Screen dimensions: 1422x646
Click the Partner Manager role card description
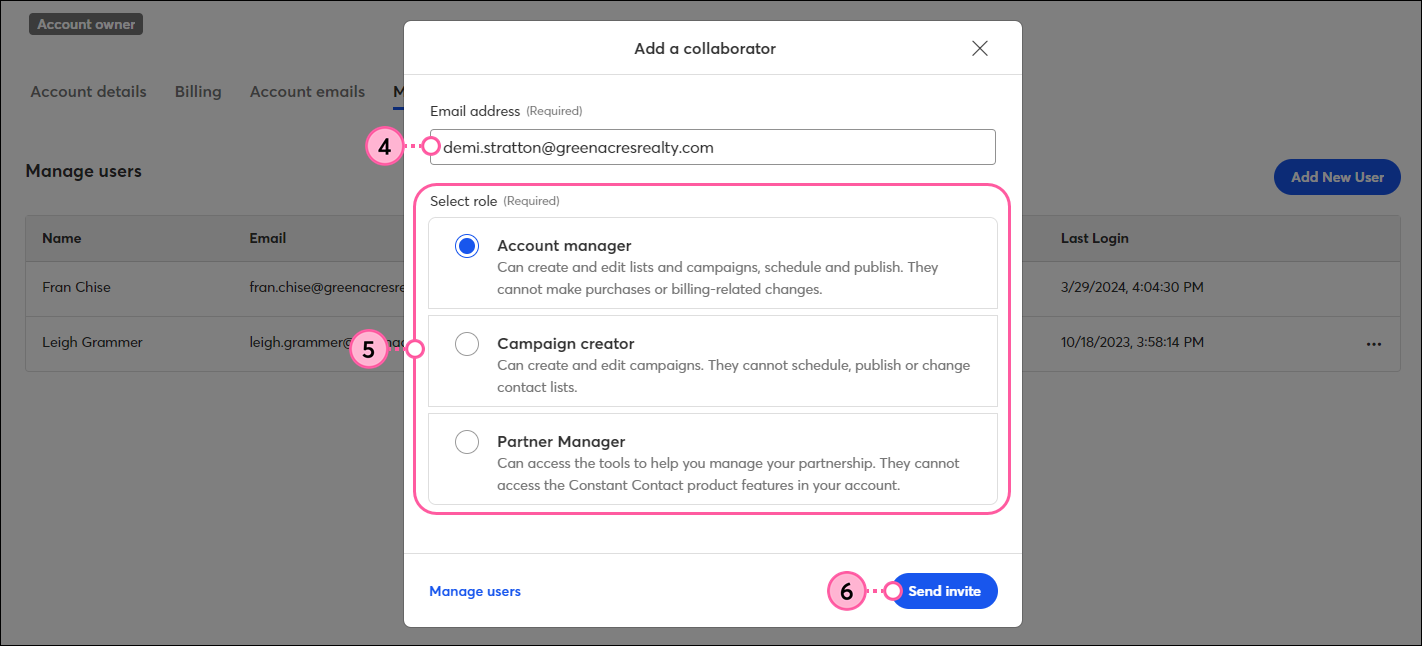[x=728, y=474]
